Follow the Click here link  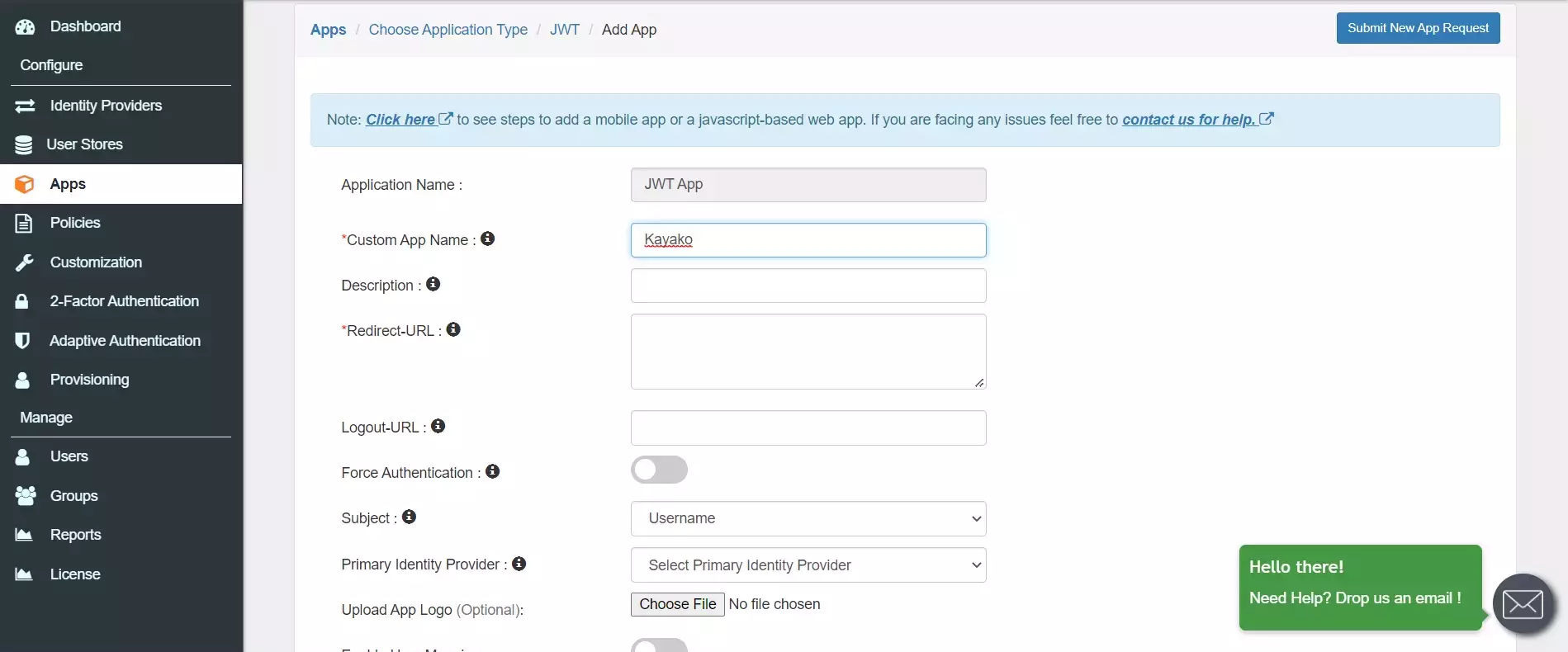tap(400, 120)
